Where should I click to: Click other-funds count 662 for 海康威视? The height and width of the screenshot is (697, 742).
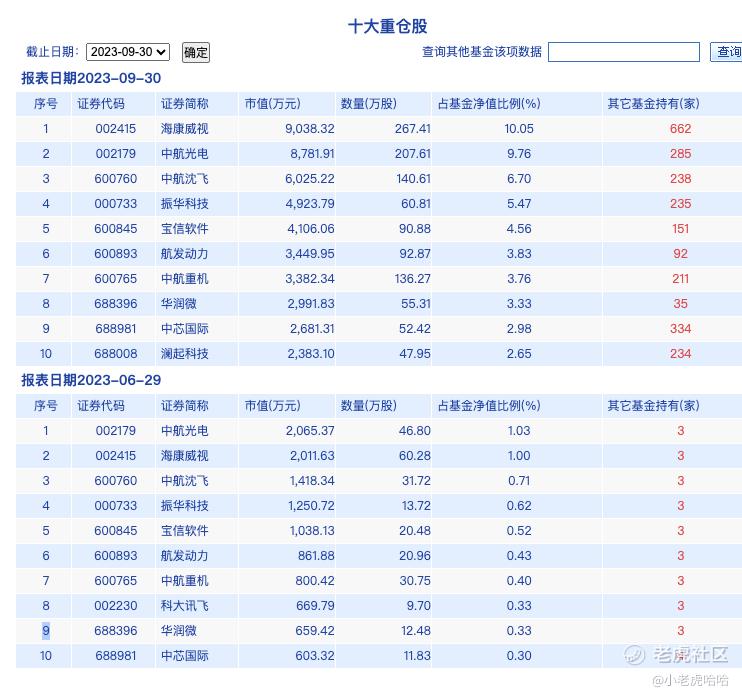(x=680, y=129)
